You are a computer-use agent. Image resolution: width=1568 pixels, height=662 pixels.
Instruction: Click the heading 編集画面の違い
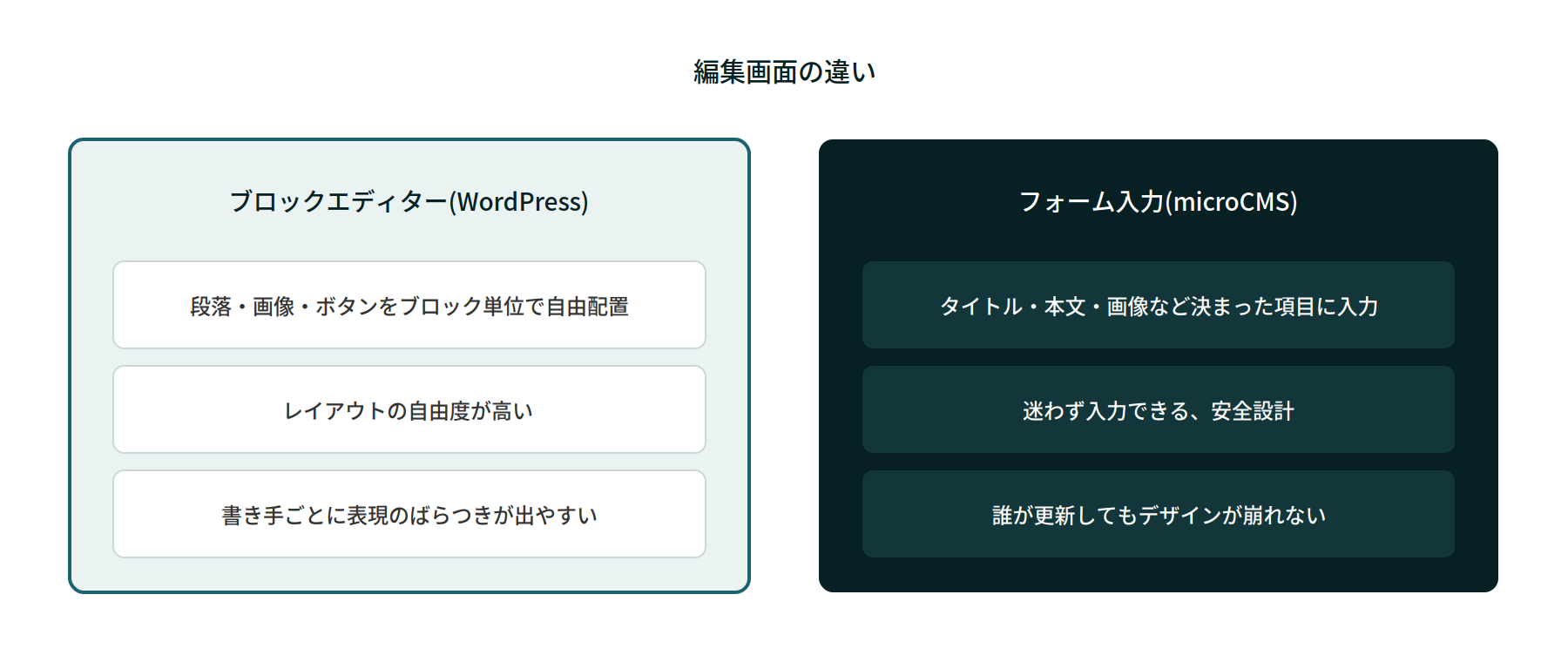[x=784, y=71]
